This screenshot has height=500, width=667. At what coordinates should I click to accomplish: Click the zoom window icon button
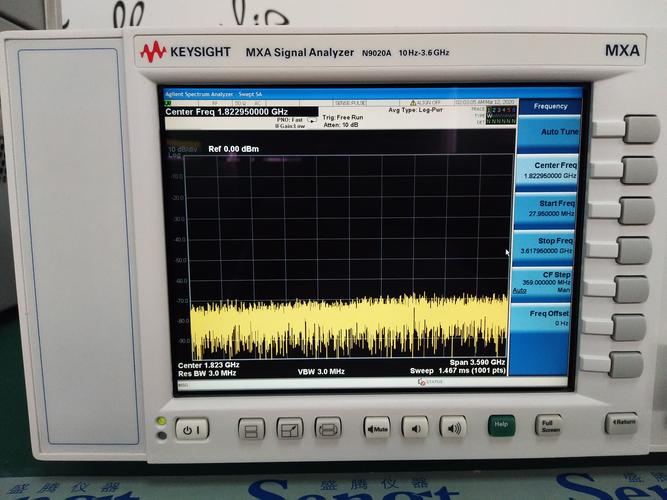(290, 428)
